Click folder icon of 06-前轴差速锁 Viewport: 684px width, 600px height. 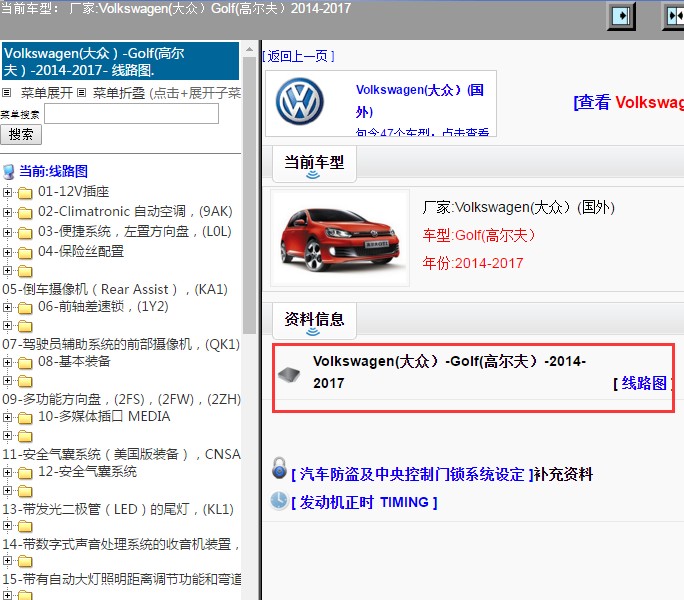pos(25,308)
